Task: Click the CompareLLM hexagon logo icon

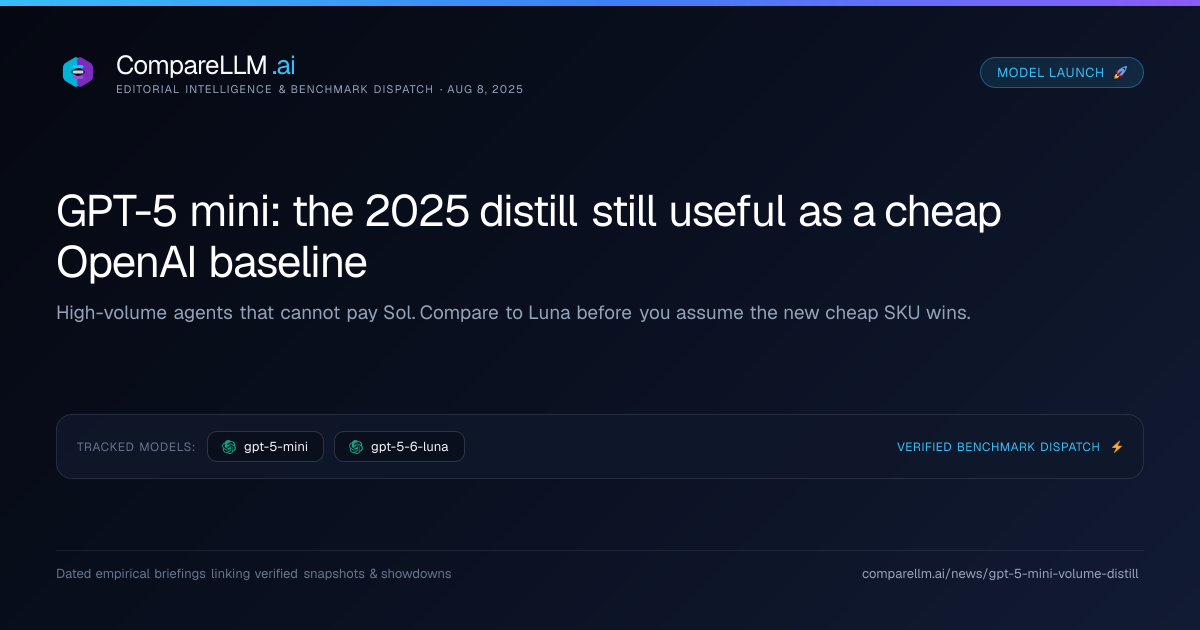Action: (x=78, y=72)
